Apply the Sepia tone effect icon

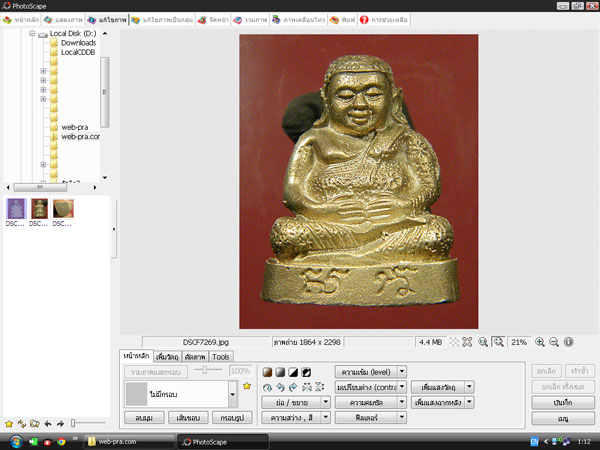point(267,372)
